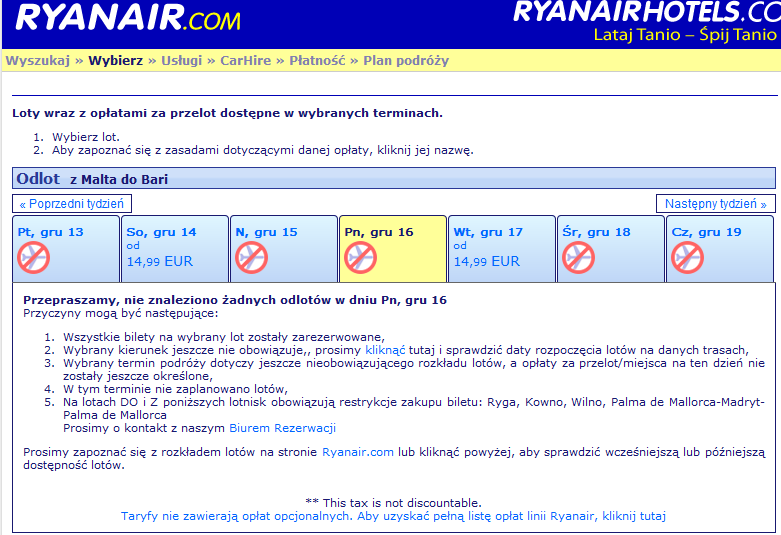The width and height of the screenshot is (781, 535).
Task: Select the Wt, gru 17 date tab
Action: (x=502, y=249)
